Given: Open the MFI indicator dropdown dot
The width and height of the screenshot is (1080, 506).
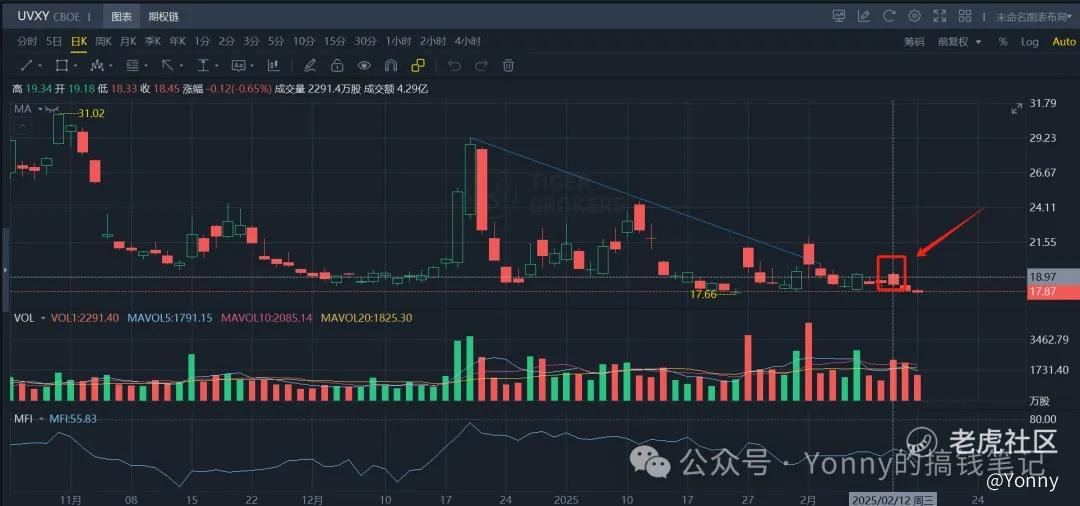Looking at the screenshot, I should (41, 419).
